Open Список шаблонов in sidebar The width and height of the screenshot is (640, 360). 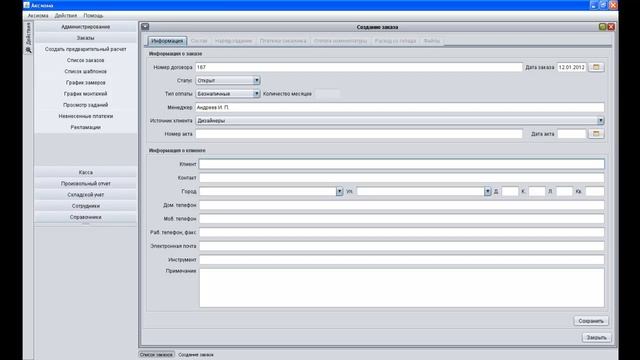click(86, 71)
